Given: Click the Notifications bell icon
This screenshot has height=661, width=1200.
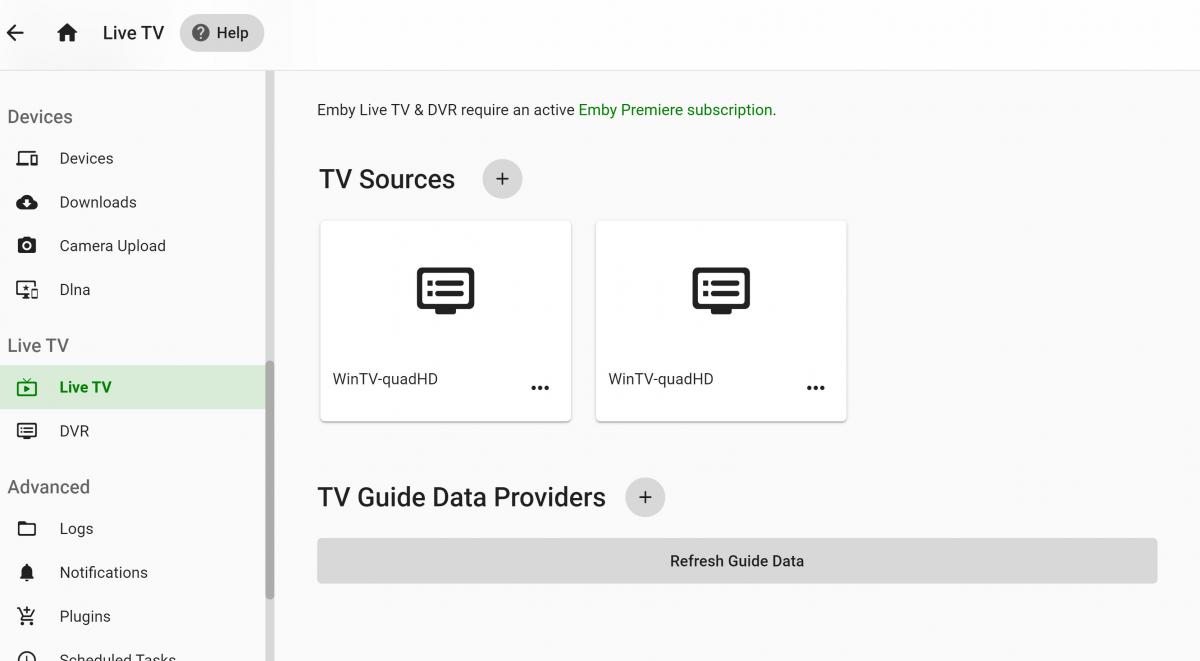Looking at the screenshot, I should pos(27,572).
